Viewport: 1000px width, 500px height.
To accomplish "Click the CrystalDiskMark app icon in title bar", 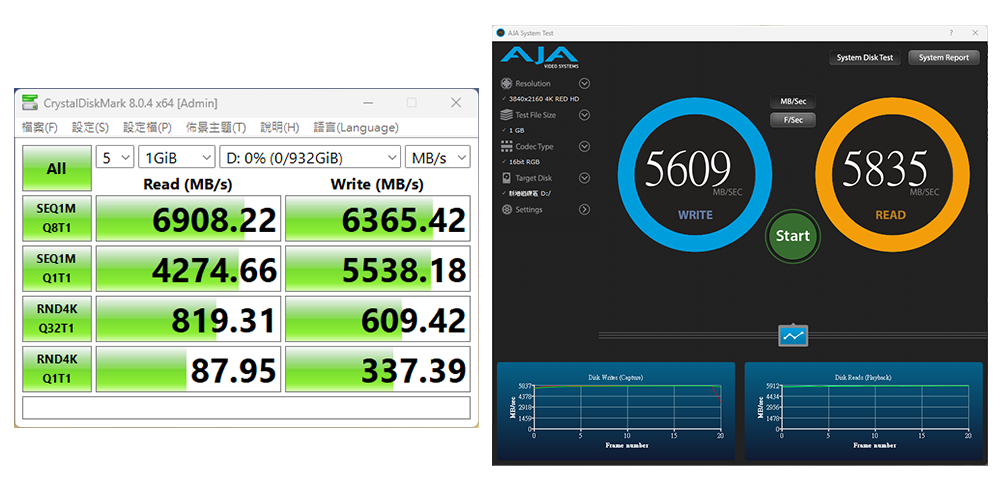I will (x=29, y=102).
